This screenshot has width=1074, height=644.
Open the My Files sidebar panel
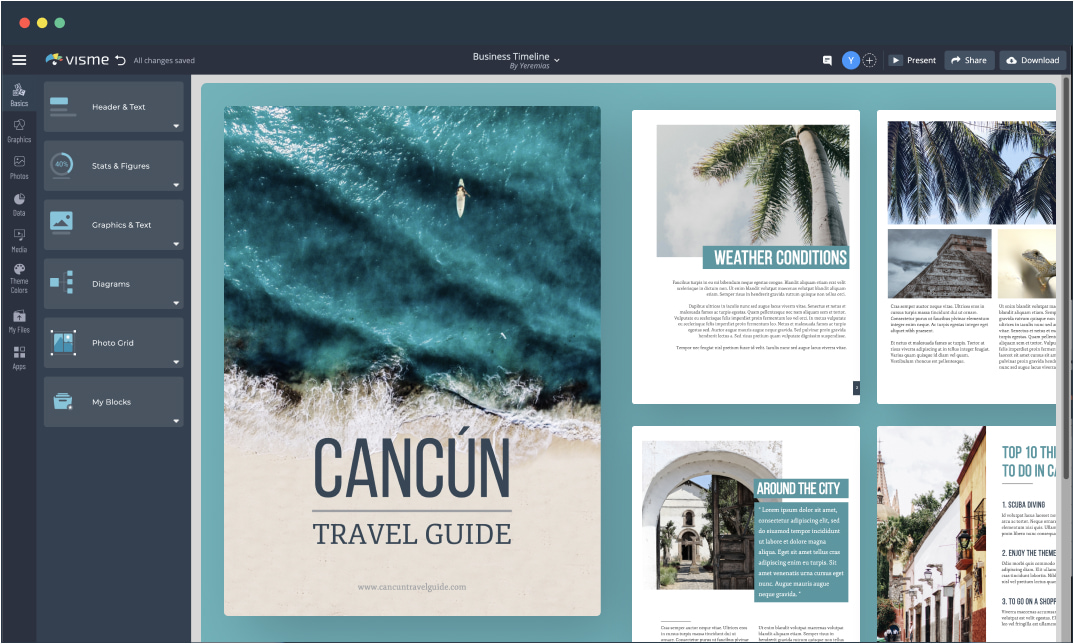click(x=19, y=321)
